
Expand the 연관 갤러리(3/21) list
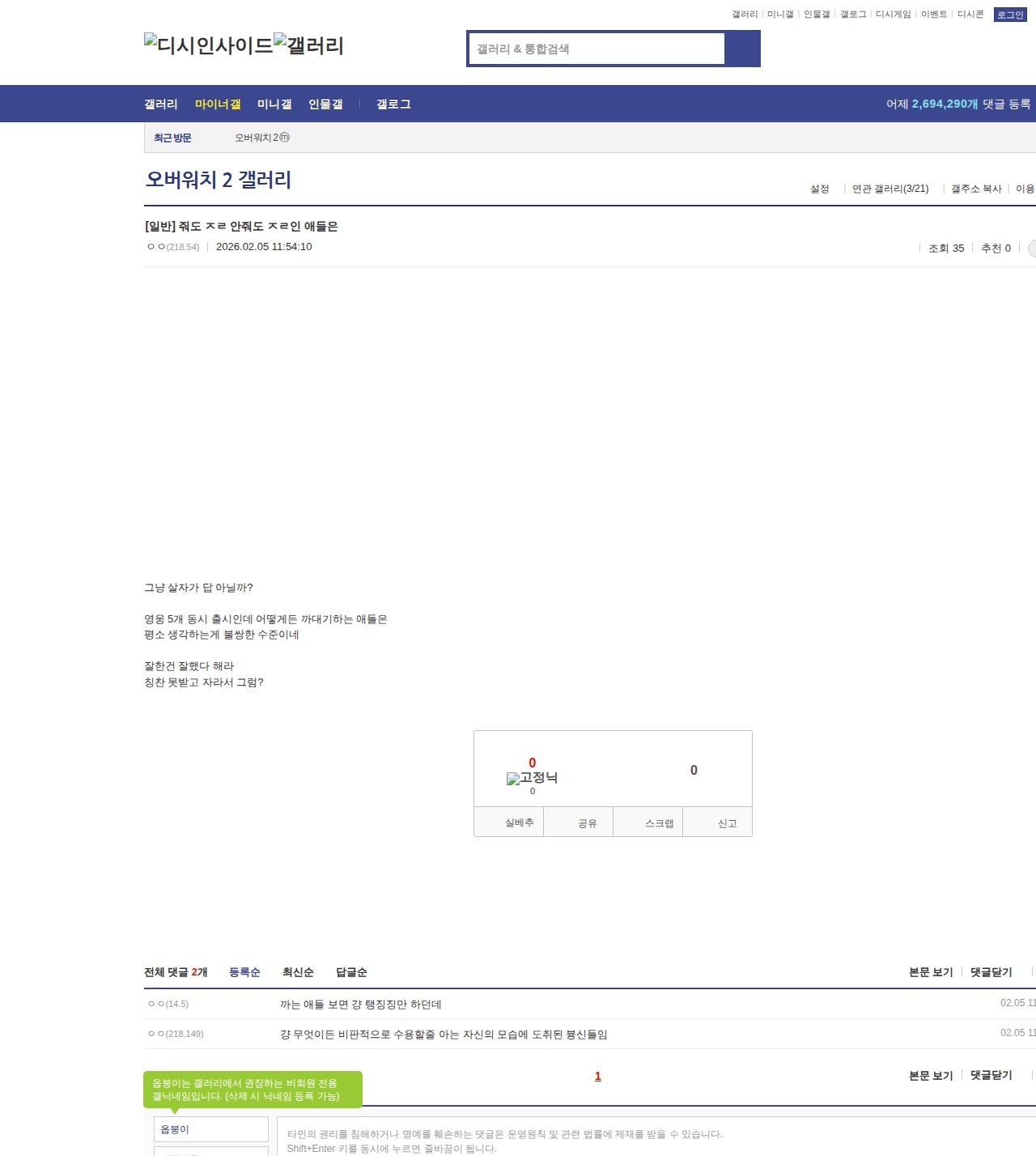[x=890, y=189]
